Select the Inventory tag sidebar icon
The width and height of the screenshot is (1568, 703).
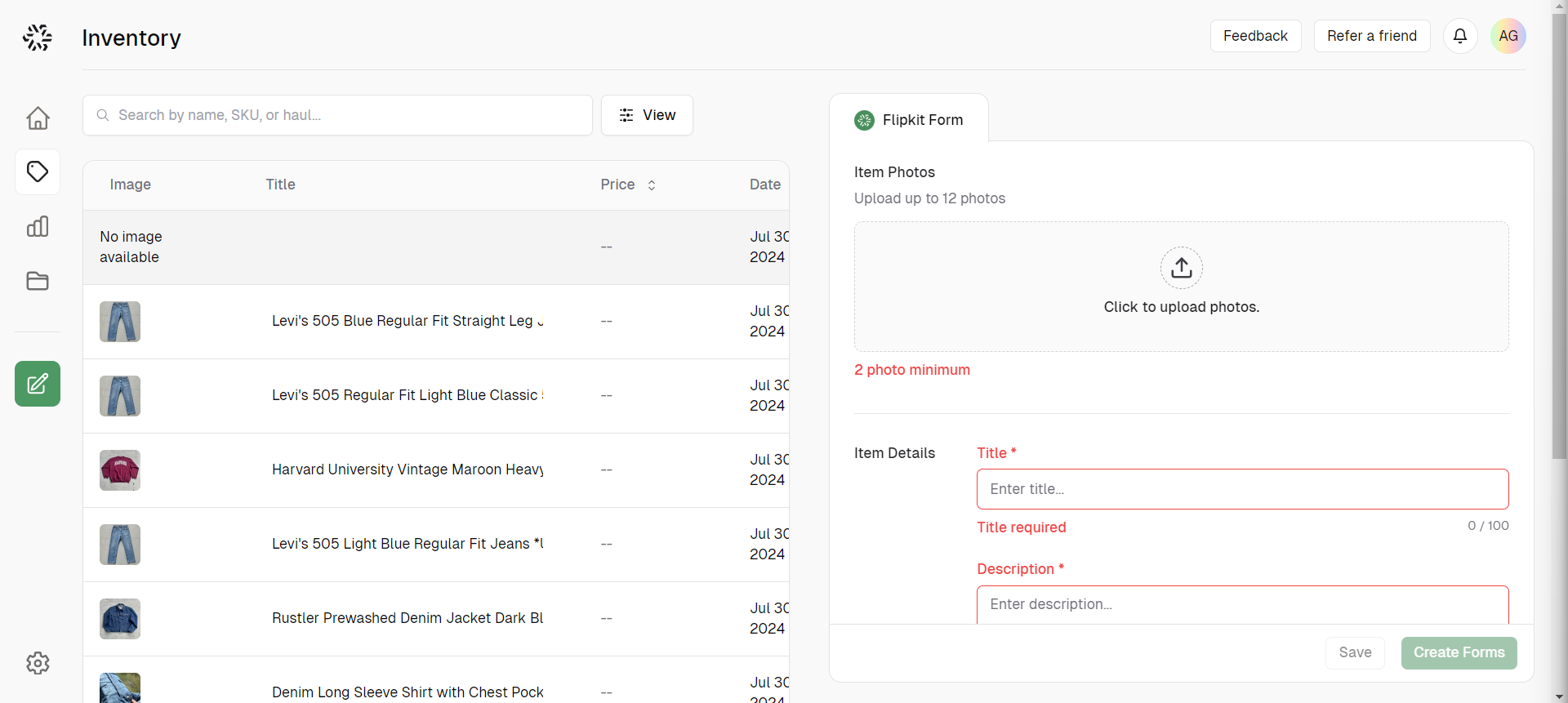38,171
